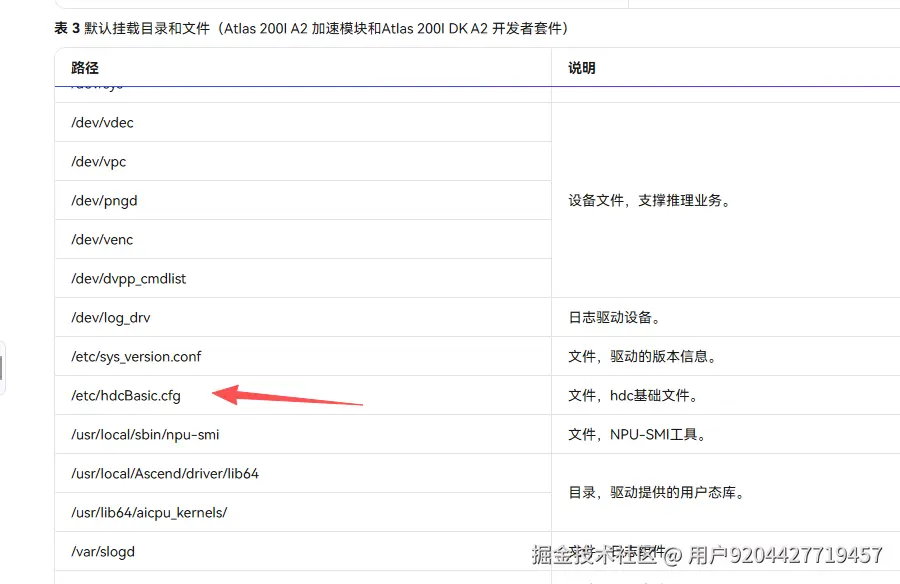Screen dimensions: 900x584
Task: Select the /usr/local/sbin/npu-smi path cell
Action: coord(303,435)
